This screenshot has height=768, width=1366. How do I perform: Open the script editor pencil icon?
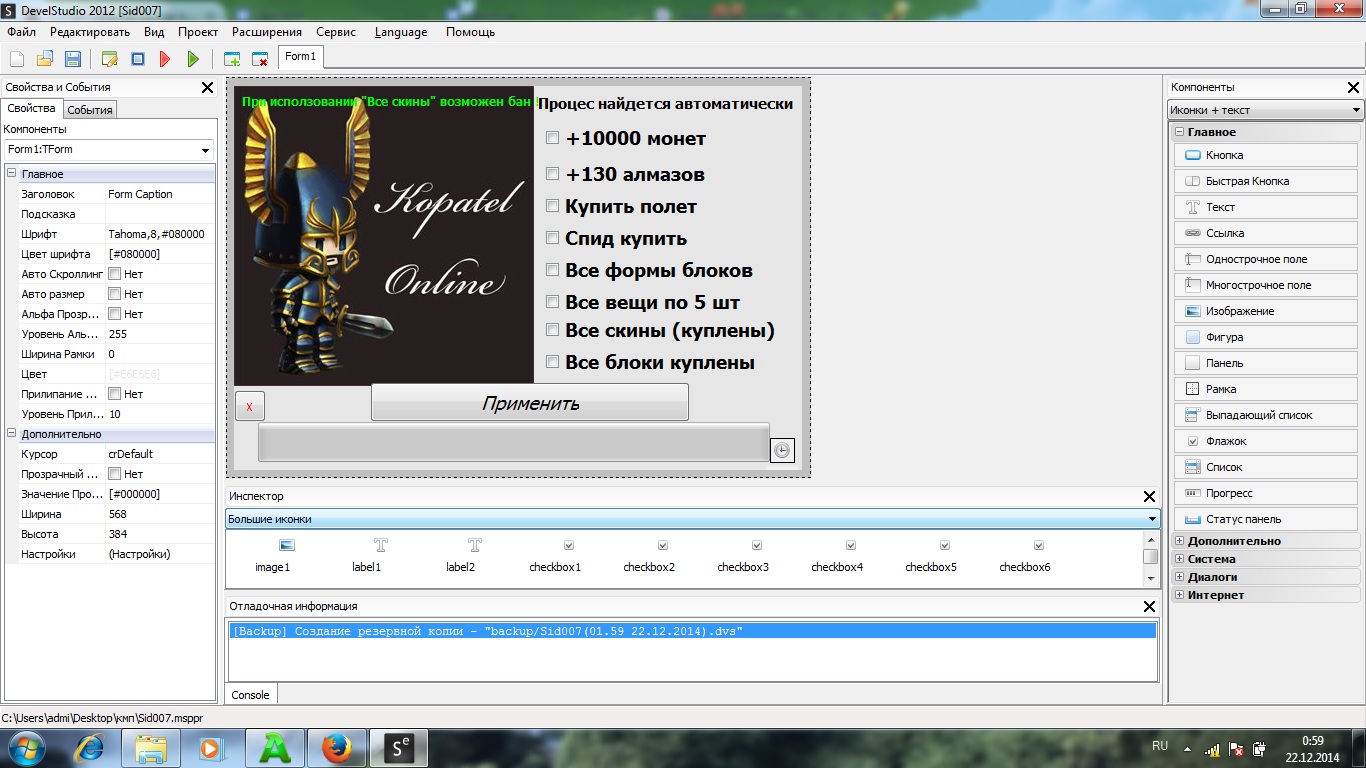click(110, 59)
